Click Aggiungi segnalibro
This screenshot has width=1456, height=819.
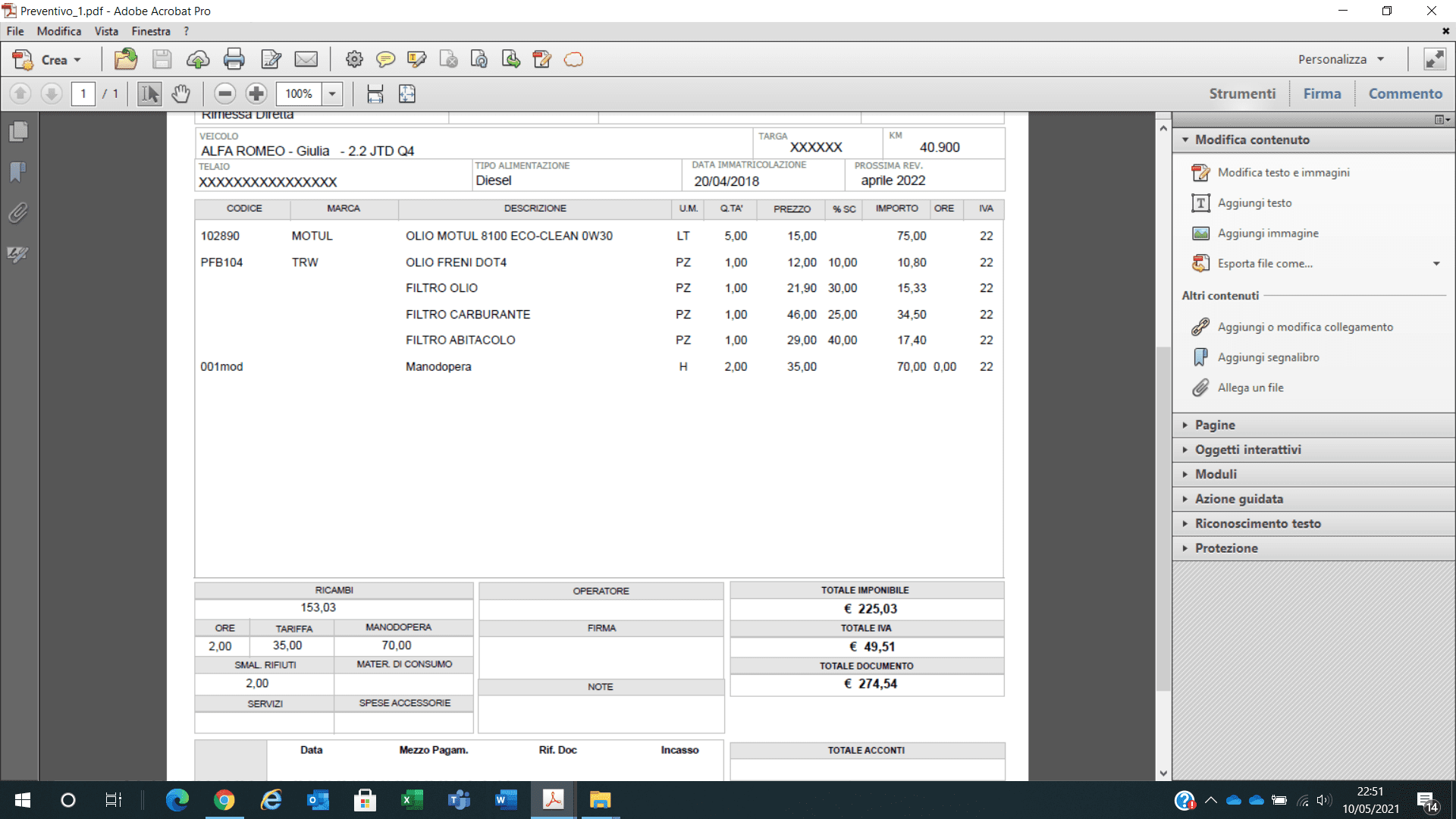point(1269,357)
